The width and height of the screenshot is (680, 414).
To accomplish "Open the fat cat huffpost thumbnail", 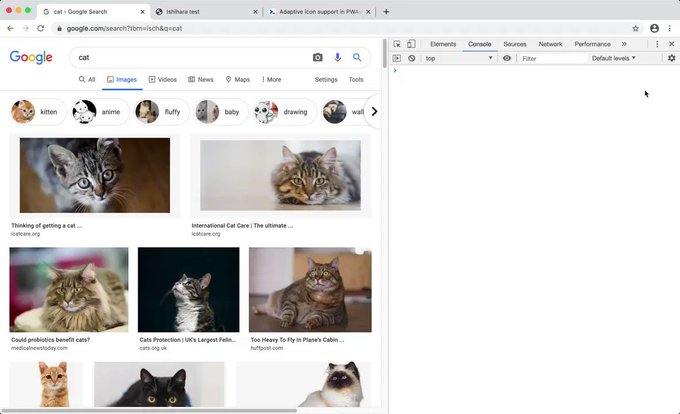I will click(x=310, y=290).
